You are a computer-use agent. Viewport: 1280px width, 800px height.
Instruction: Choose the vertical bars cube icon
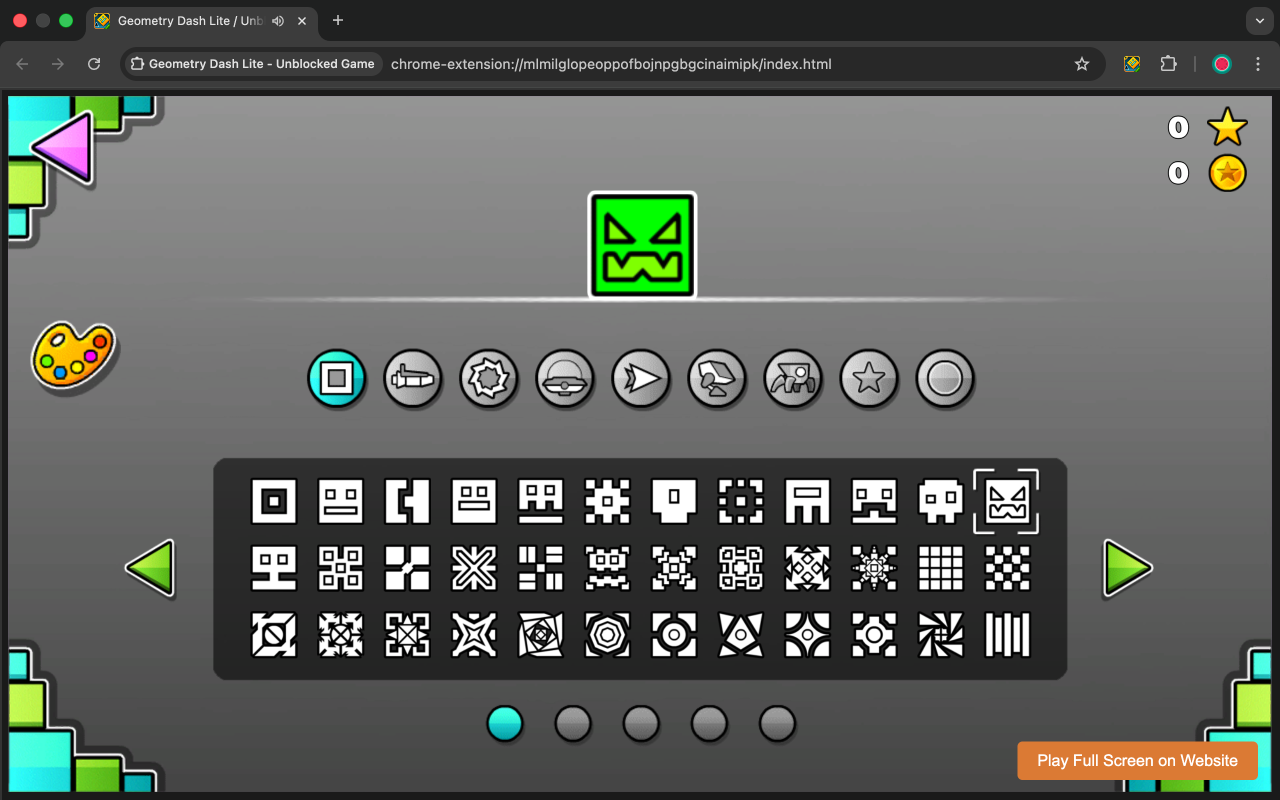tap(1007, 635)
